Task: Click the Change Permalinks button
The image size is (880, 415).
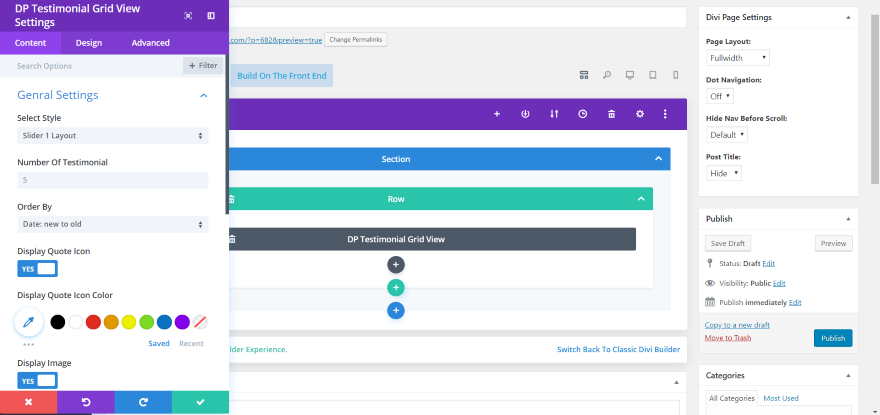Action: [x=356, y=40]
